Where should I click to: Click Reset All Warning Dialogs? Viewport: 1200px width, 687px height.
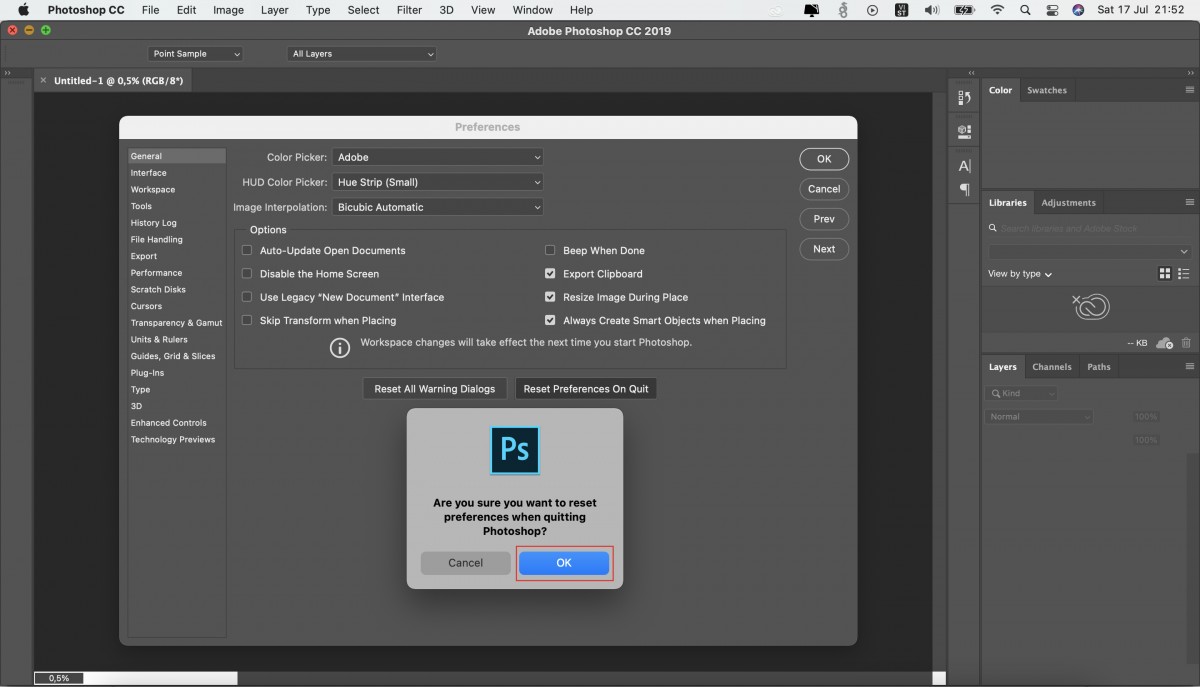pyautogui.click(x=435, y=389)
